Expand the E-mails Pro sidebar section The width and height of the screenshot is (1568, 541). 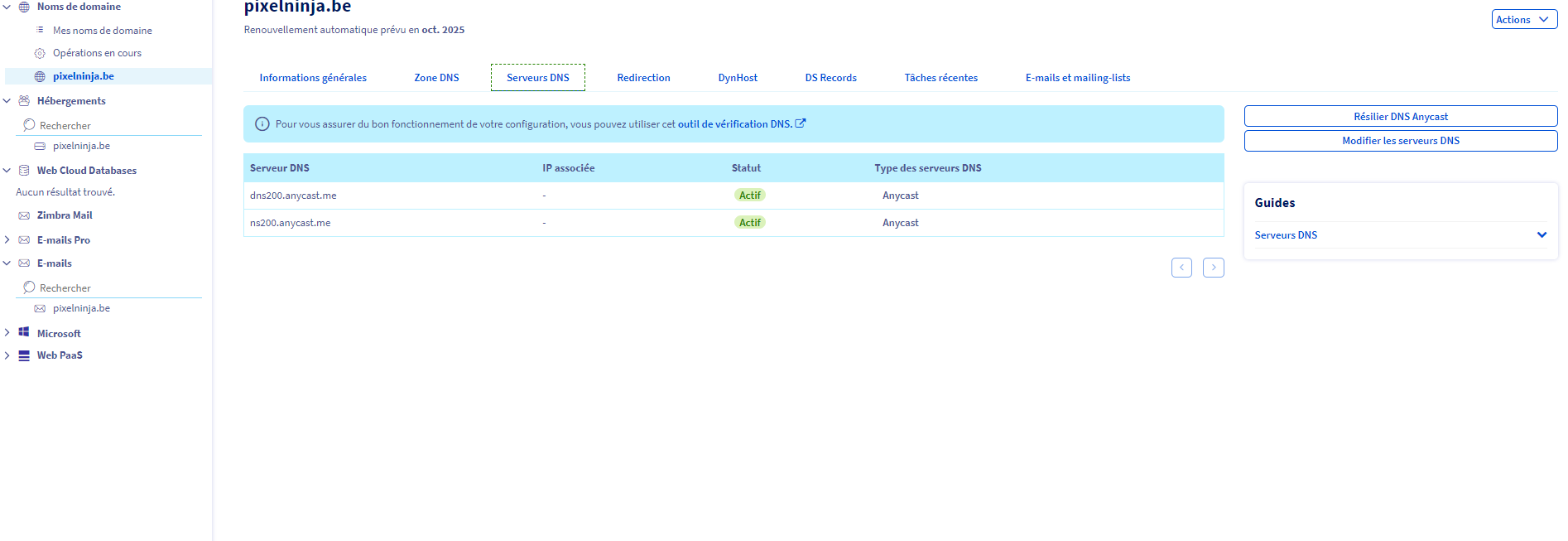[x=7, y=240]
